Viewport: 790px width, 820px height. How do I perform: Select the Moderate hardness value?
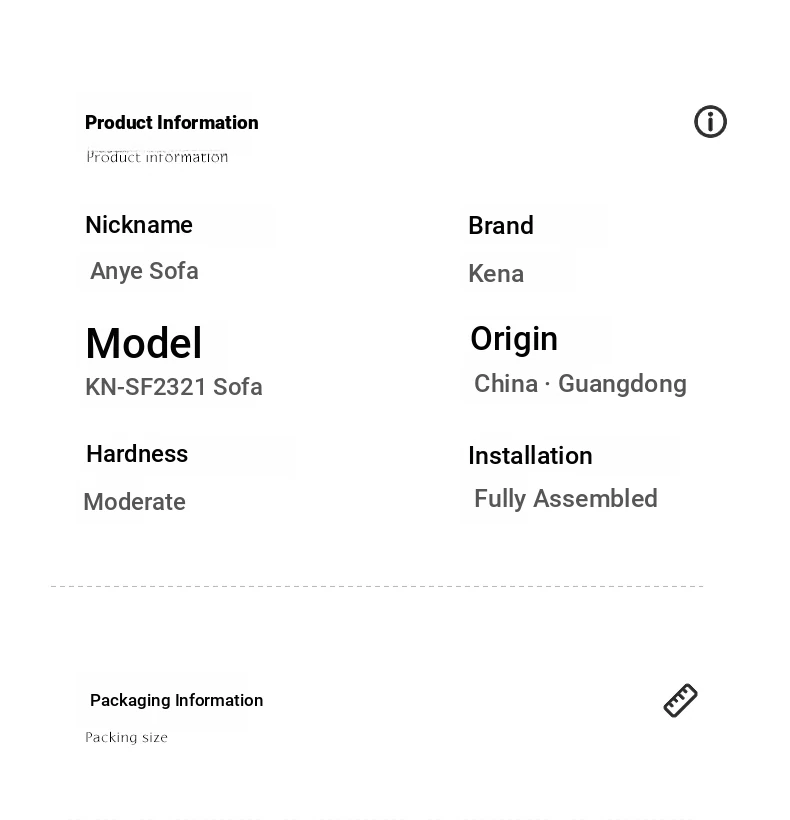coord(135,502)
